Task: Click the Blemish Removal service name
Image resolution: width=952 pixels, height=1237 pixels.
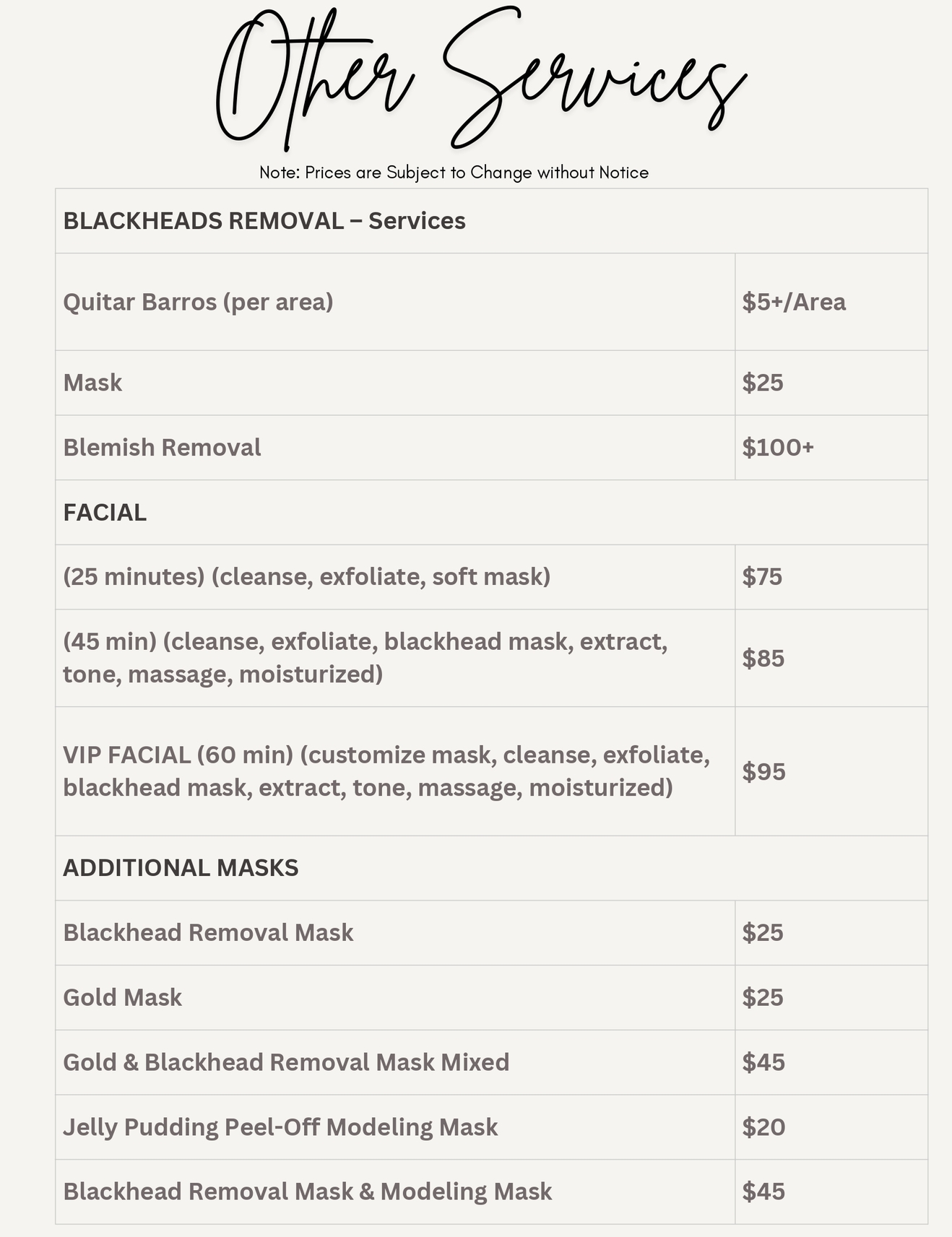Action: (162, 448)
